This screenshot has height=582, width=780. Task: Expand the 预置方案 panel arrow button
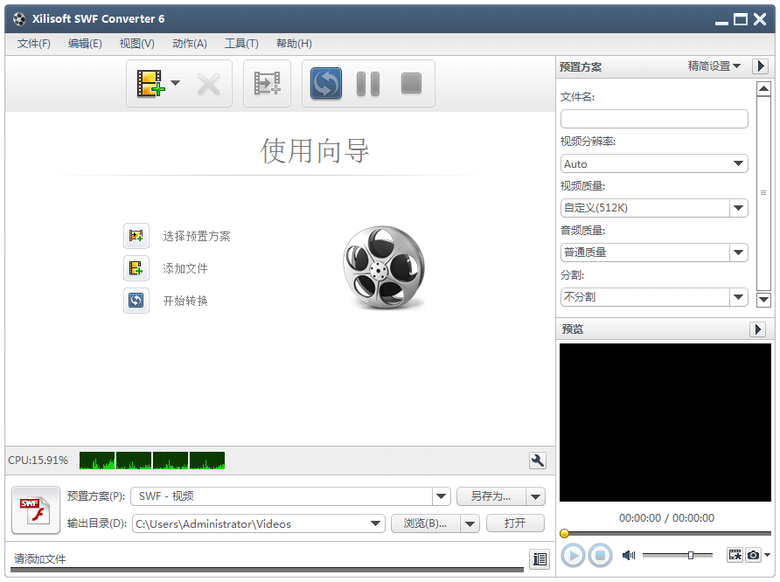(x=760, y=66)
